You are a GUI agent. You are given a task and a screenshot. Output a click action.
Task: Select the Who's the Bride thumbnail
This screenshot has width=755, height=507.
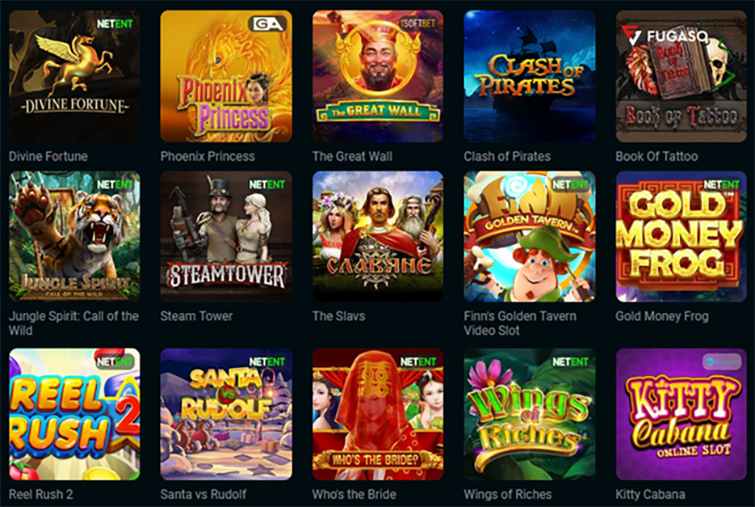pos(378,414)
